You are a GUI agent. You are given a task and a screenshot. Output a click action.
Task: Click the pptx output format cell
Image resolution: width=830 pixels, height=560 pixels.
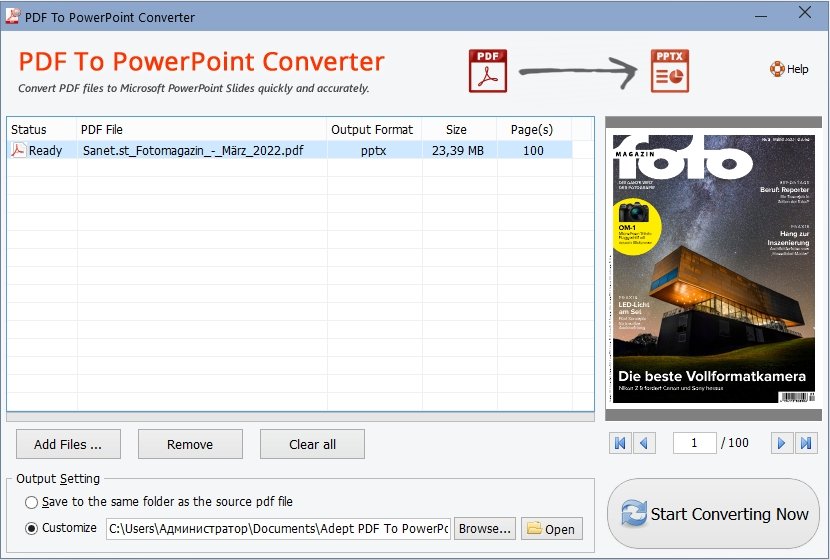coord(374,151)
